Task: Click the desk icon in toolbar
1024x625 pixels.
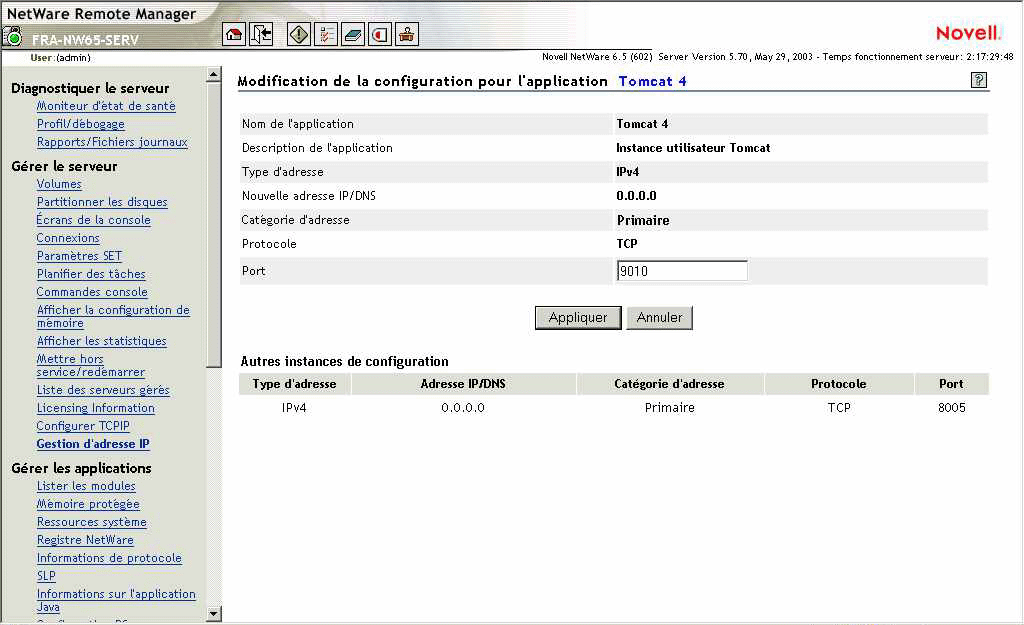Action: point(406,34)
